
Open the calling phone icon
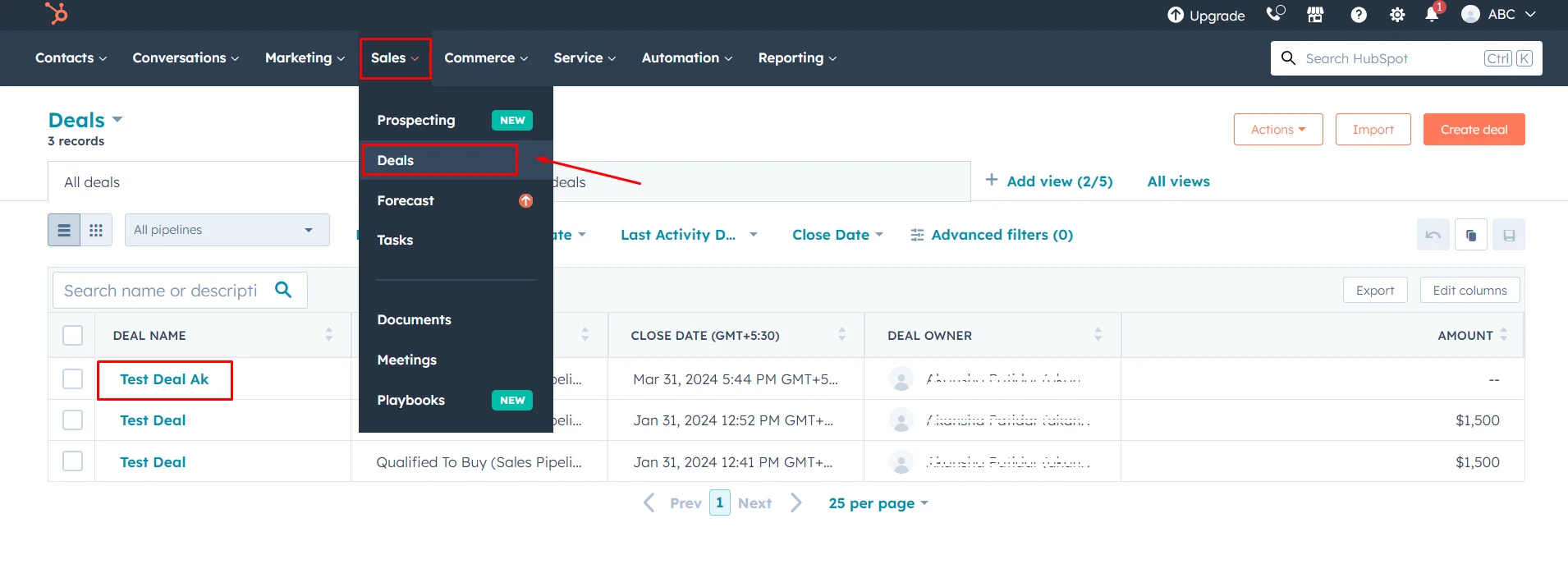point(1275,14)
